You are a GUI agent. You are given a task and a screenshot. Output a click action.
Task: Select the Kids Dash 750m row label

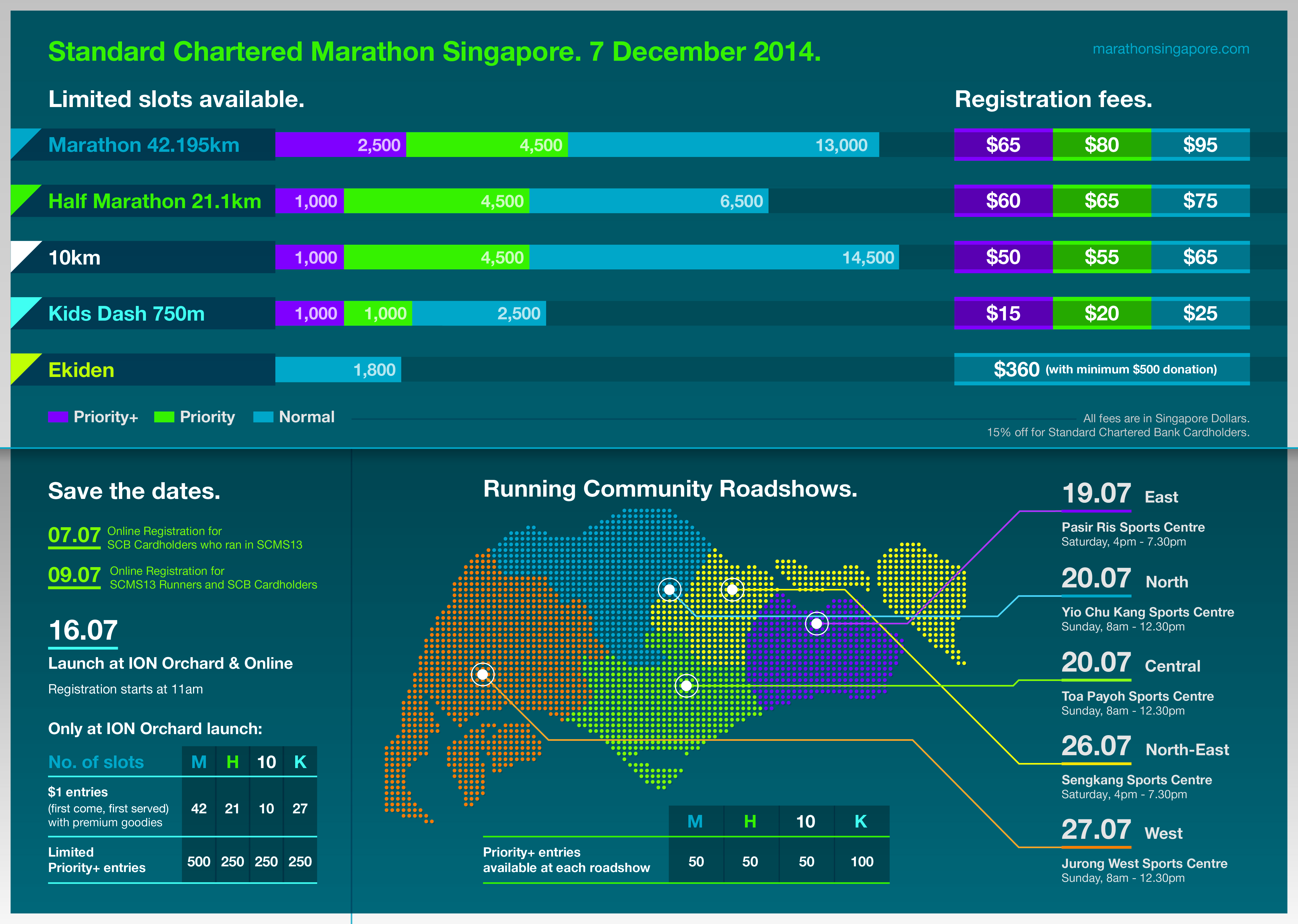(126, 314)
